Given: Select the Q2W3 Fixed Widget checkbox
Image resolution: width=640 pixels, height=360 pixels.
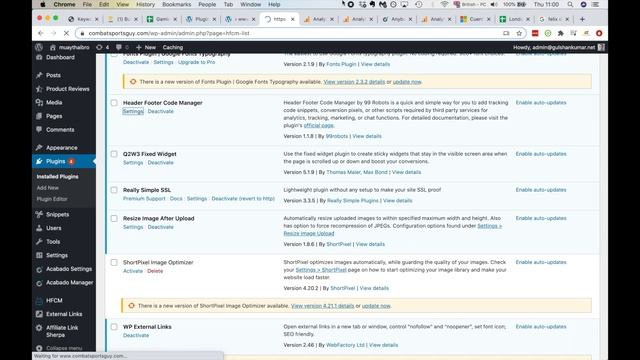Looking at the screenshot, I should (114, 154).
